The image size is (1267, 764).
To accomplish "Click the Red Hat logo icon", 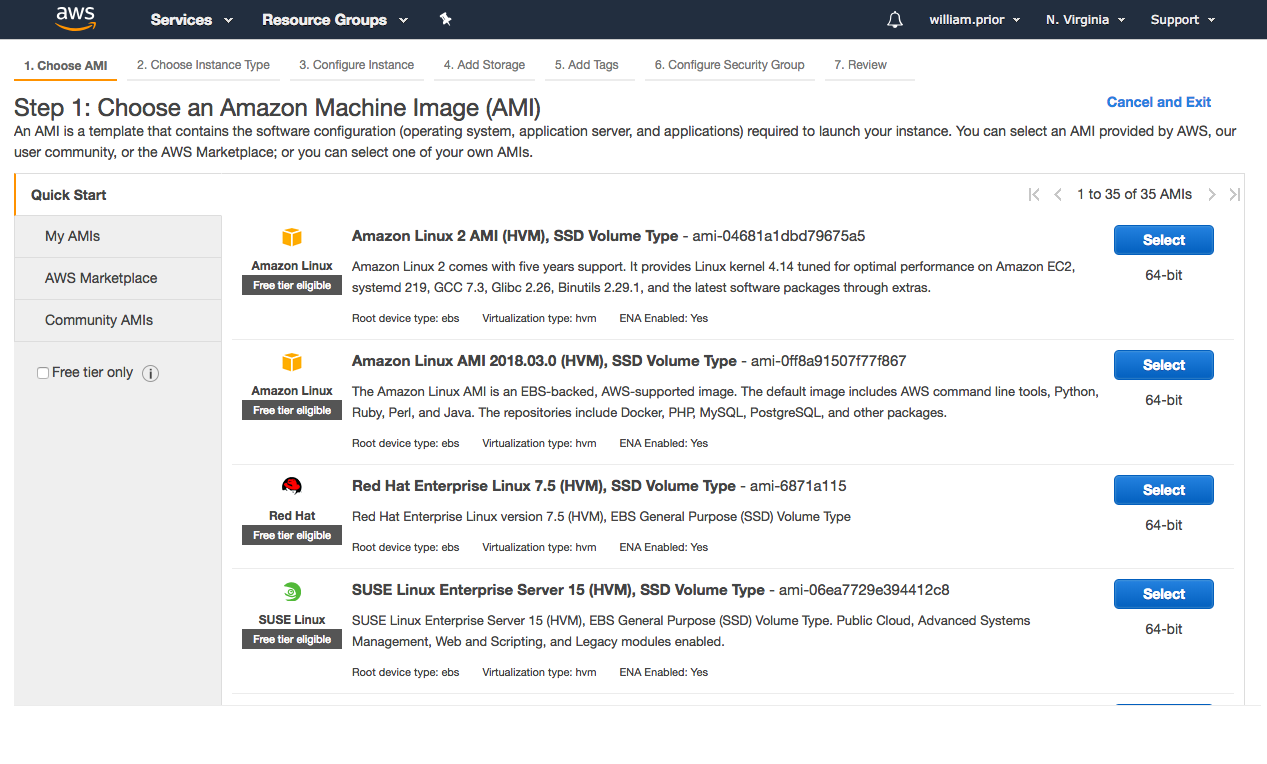I will tap(292, 487).
